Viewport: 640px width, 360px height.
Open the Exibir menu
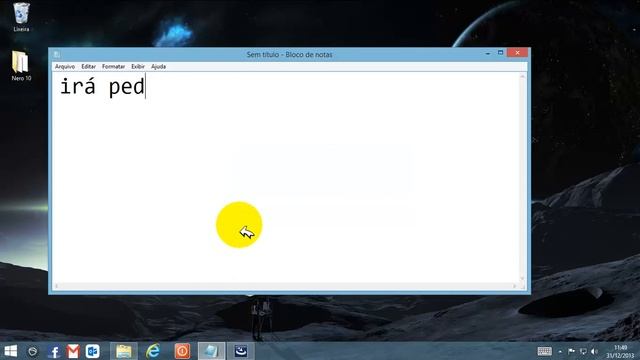point(138,67)
